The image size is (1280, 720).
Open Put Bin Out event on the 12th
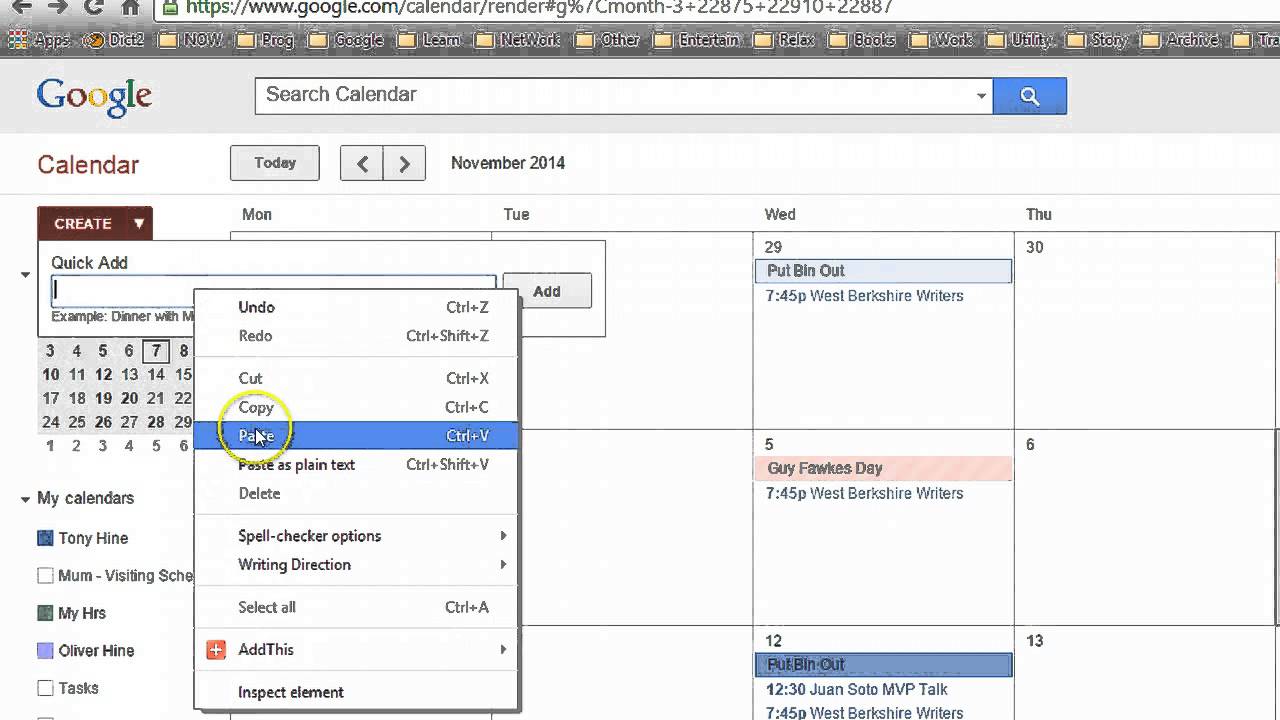[x=883, y=665]
